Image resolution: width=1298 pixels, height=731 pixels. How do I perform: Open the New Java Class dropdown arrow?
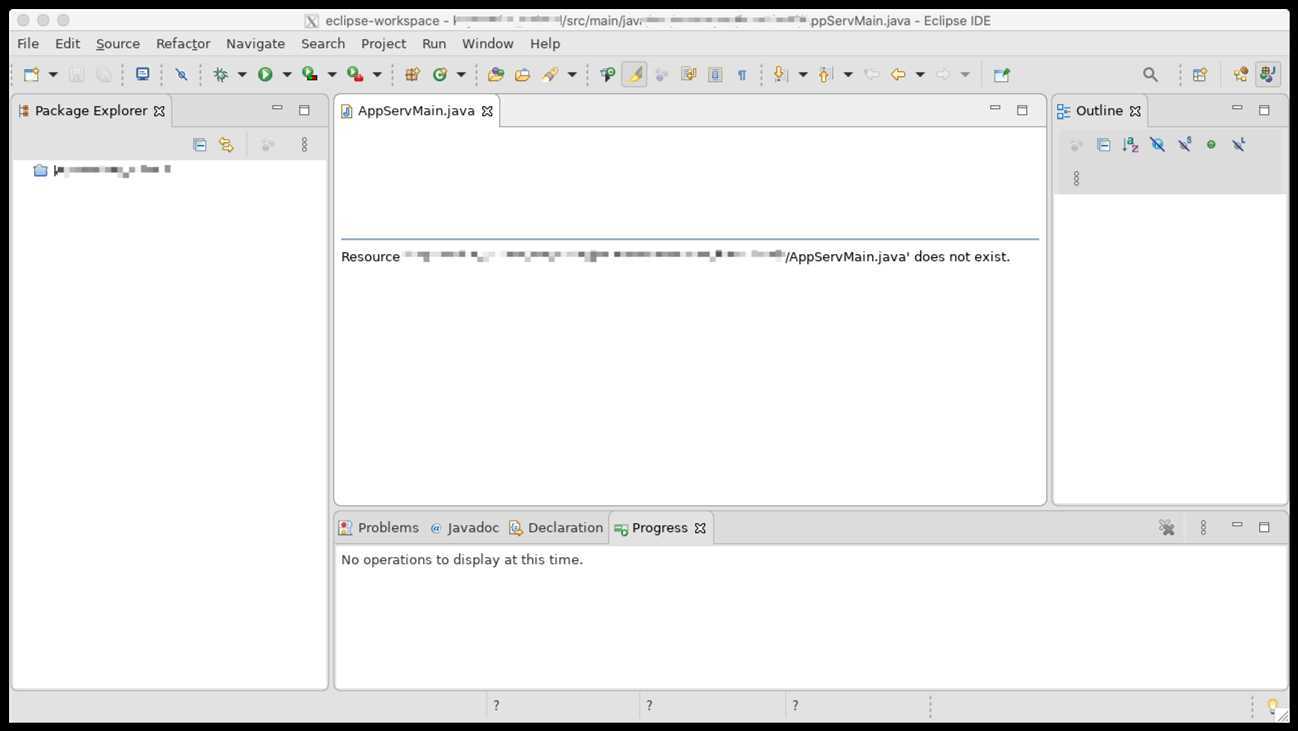coord(461,75)
